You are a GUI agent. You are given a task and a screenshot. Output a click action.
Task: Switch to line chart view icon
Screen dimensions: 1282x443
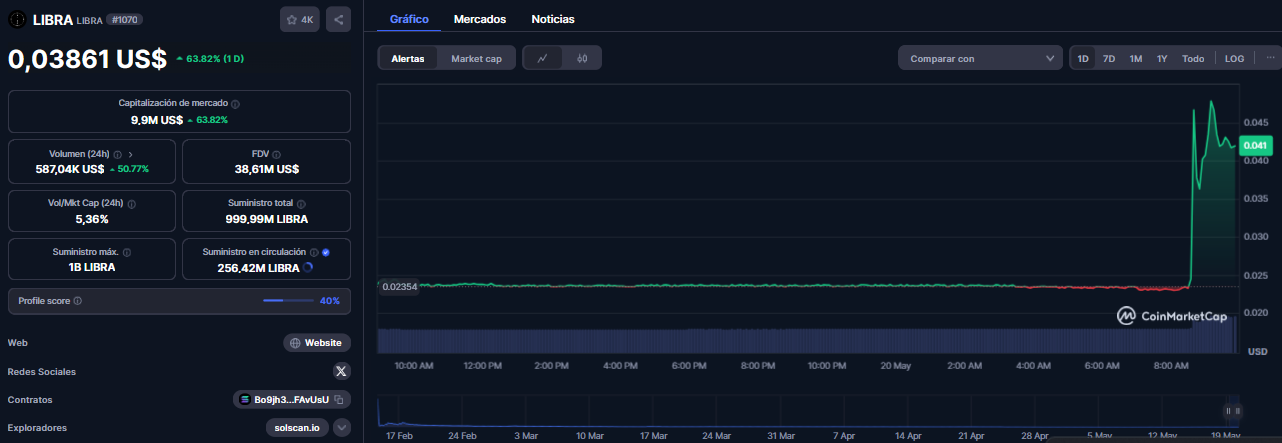[543, 59]
